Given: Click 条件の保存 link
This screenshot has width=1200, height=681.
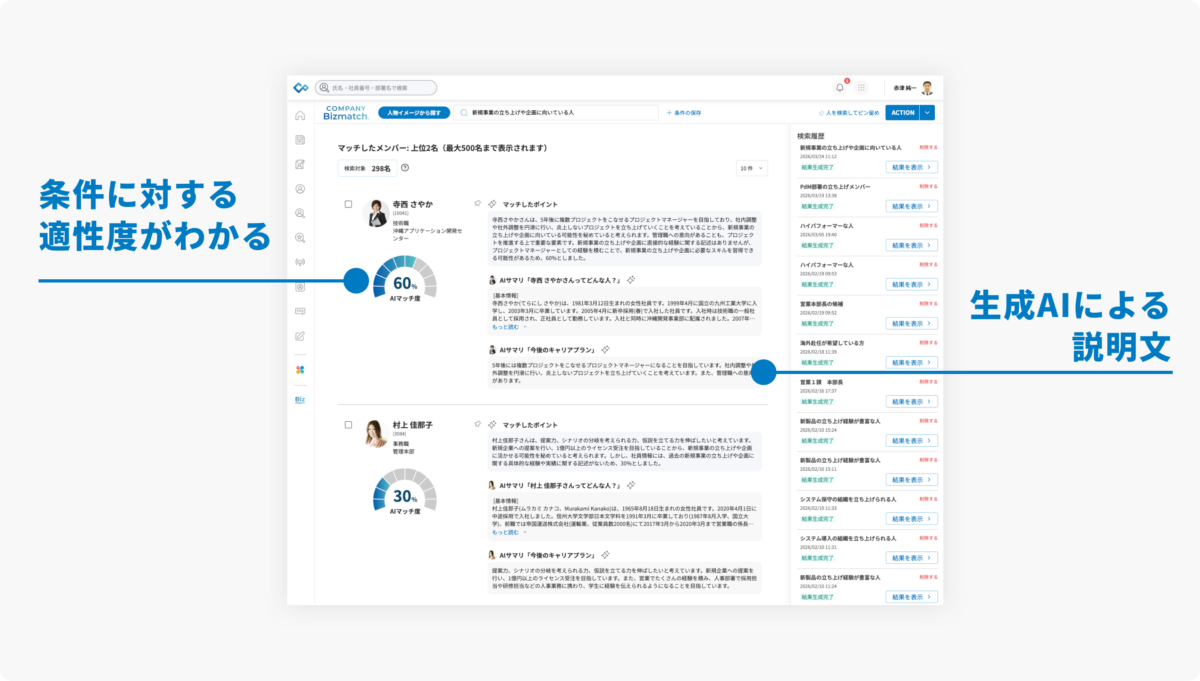Looking at the screenshot, I should (x=684, y=113).
